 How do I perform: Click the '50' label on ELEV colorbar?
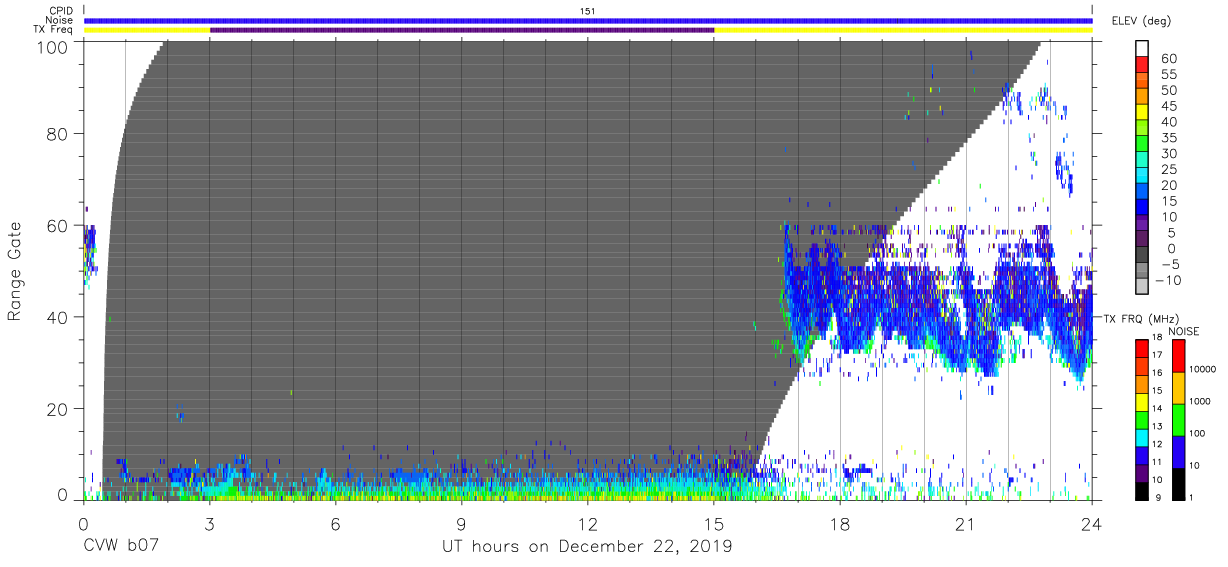click(1168, 91)
